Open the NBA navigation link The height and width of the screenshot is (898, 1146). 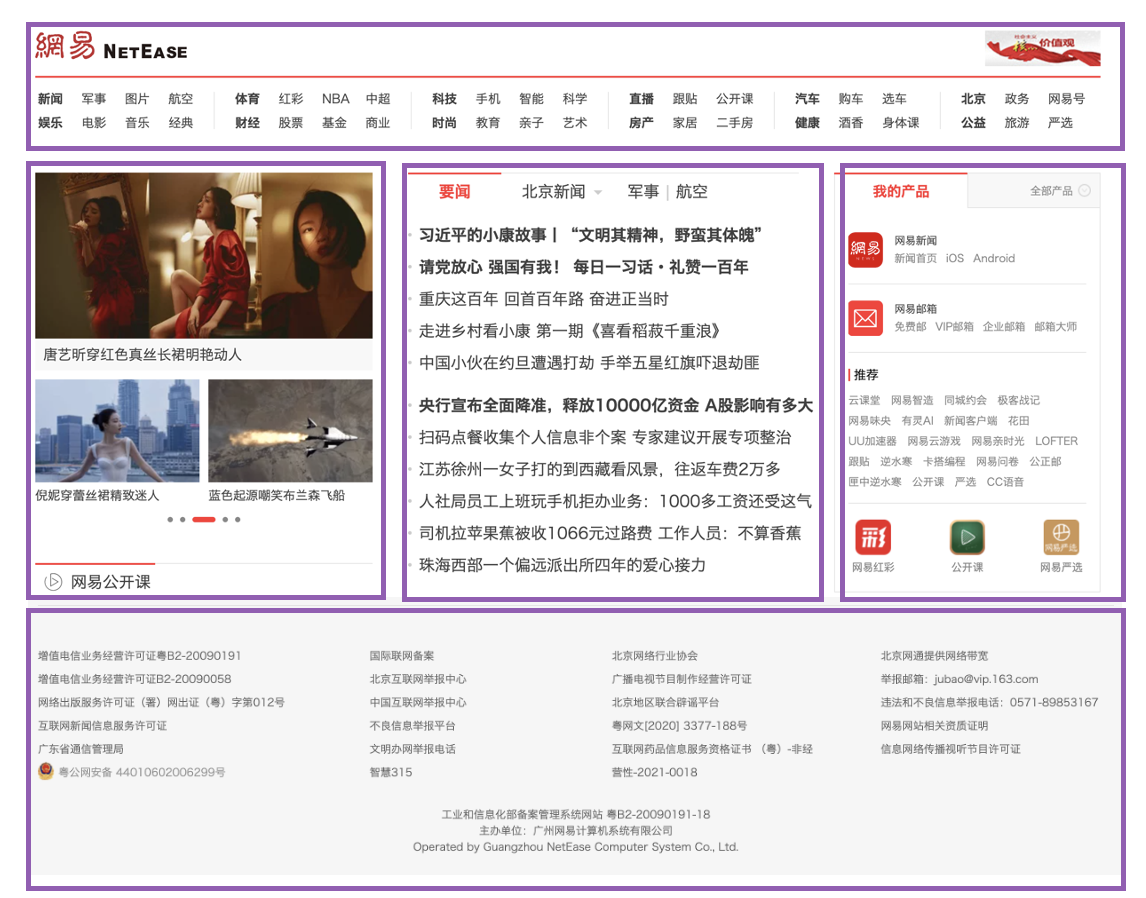[x=335, y=99]
